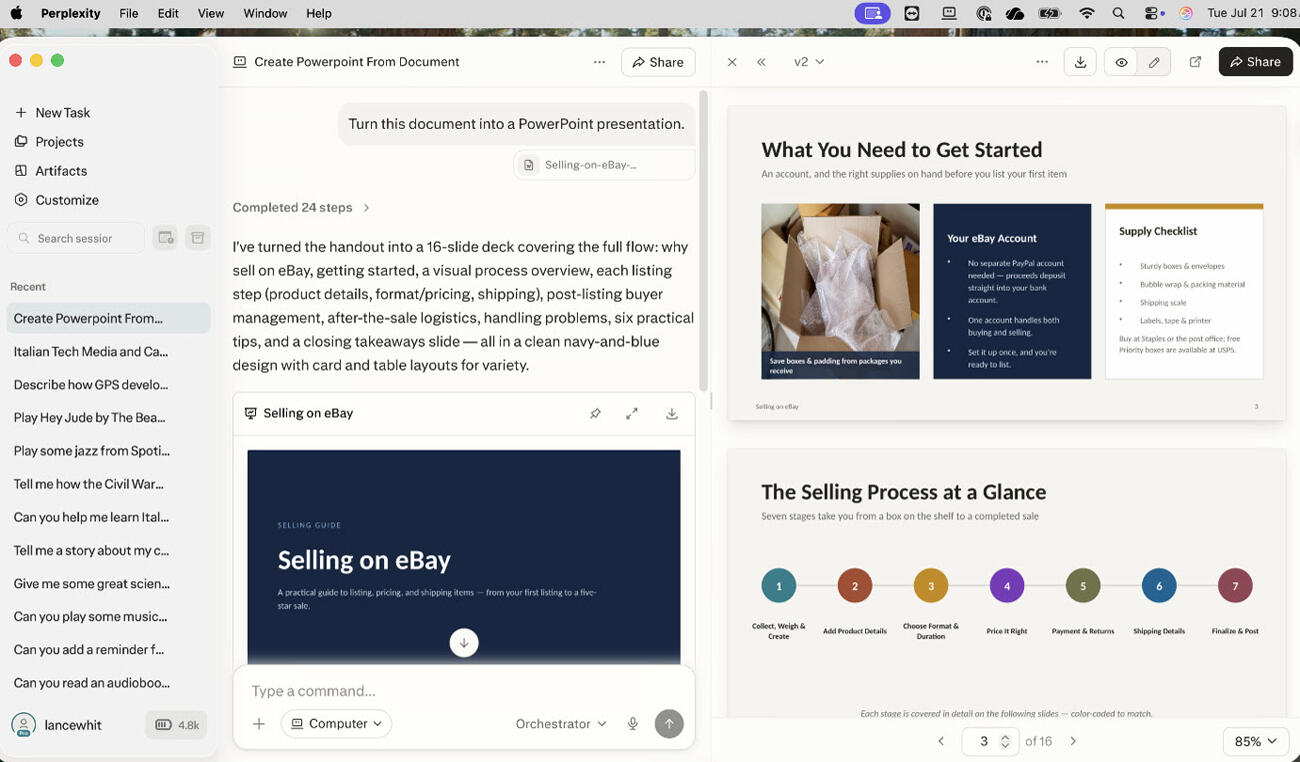Expand Completed 24 steps
Viewport: 1300px width, 762px height.
click(301, 208)
